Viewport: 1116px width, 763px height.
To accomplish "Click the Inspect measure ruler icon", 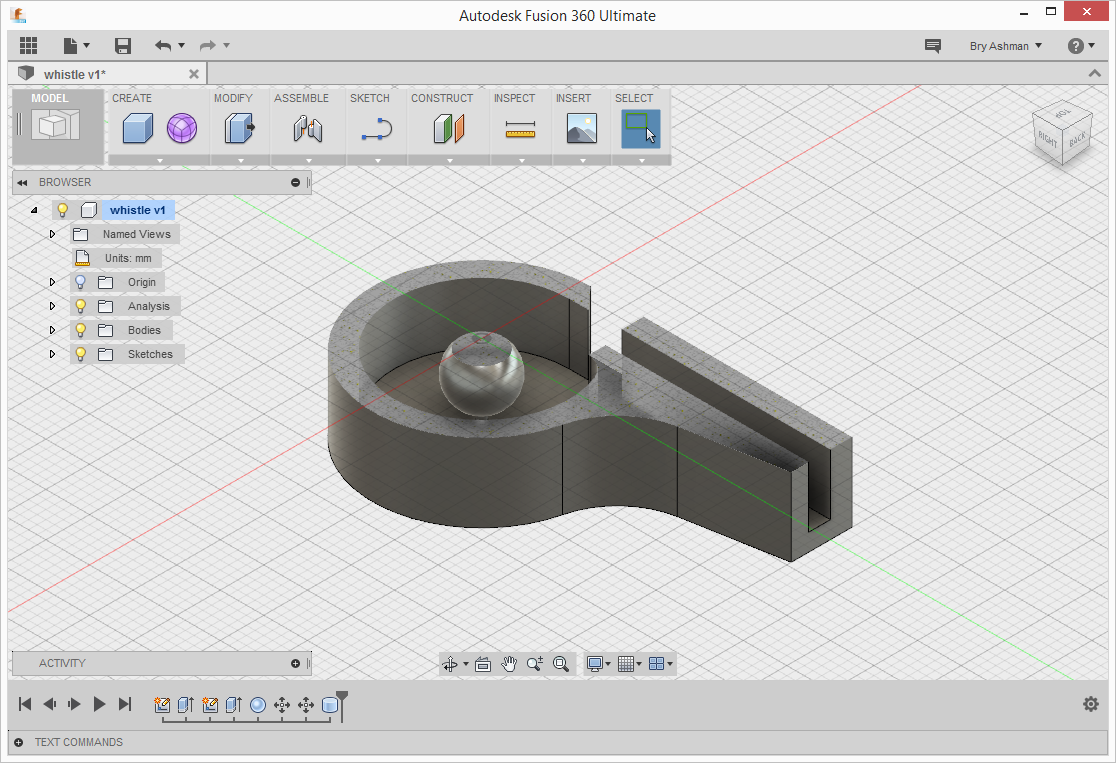I will click(x=520, y=129).
